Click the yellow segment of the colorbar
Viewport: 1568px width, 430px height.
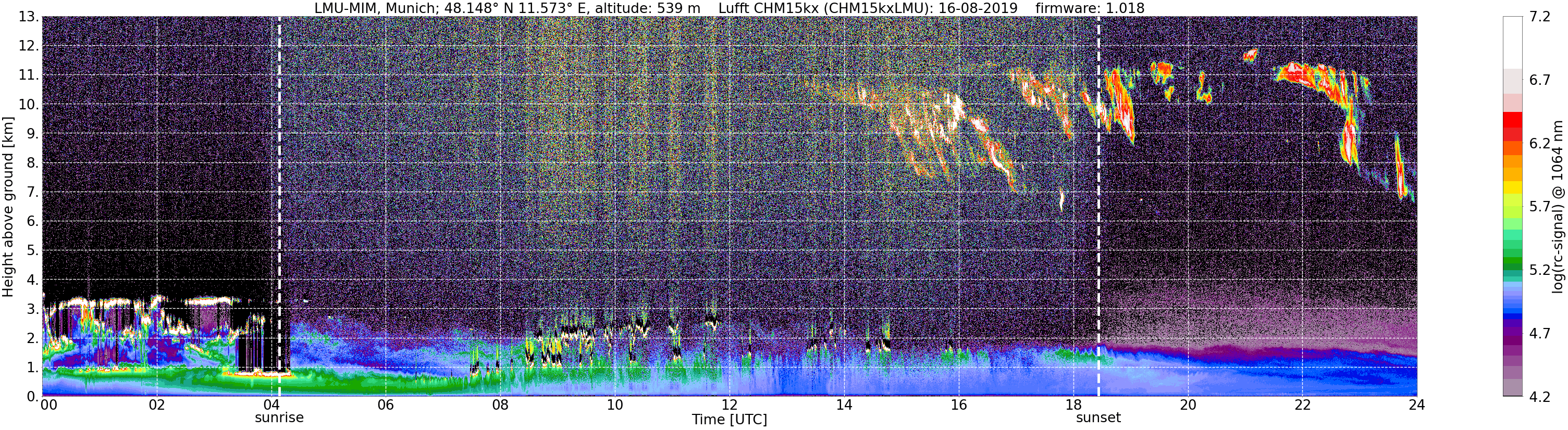[x=1512, y=188]
